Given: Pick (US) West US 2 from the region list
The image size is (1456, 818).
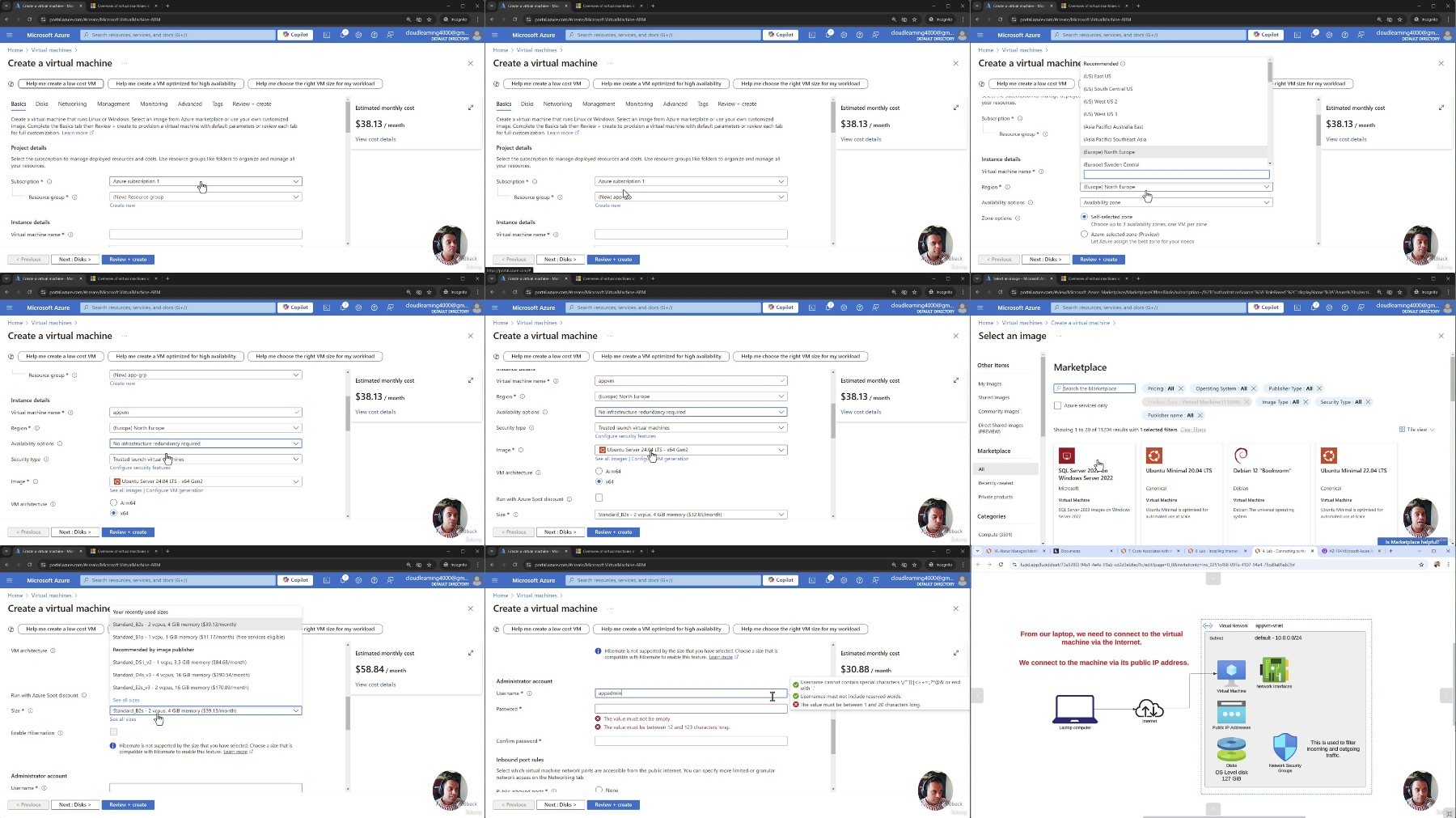Looking at the screenshot, I should click(x=1174, y=101).
